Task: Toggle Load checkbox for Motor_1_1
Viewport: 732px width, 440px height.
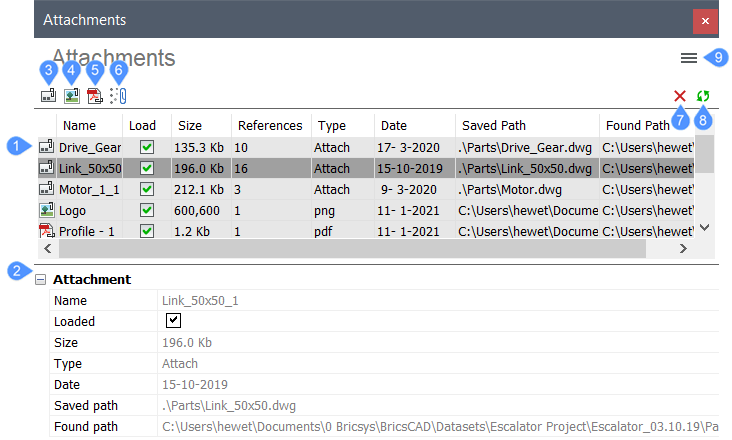Action: [x=147, y=189]
